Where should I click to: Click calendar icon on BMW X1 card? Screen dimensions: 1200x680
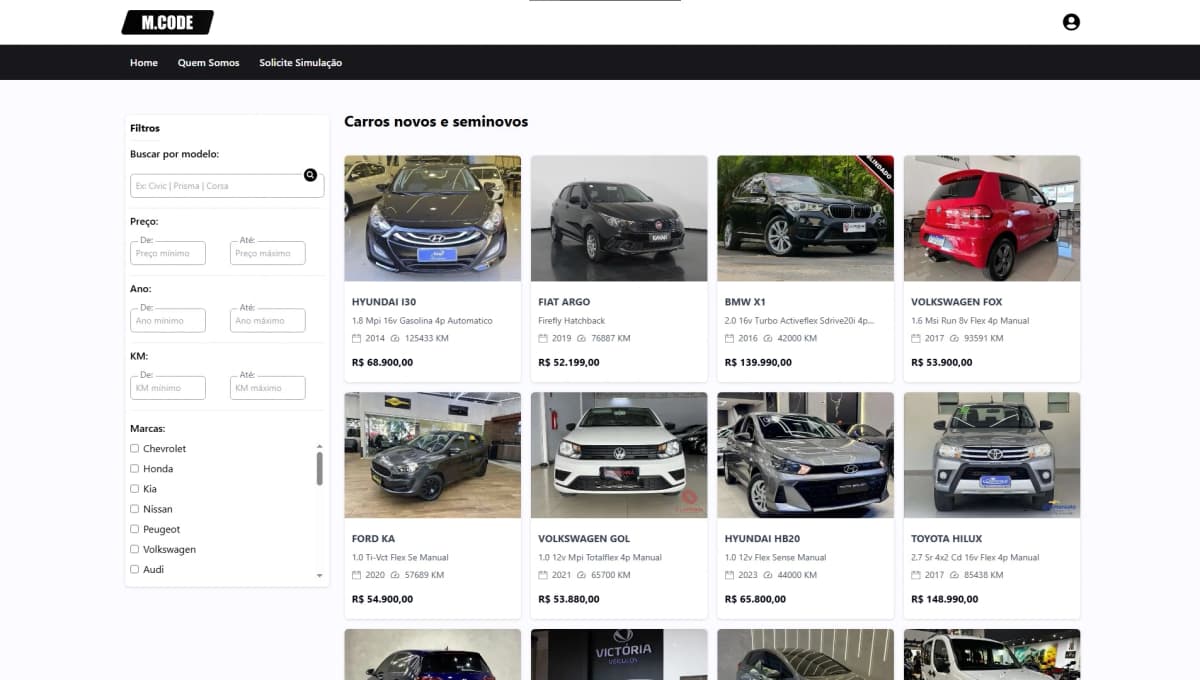(x=729, y=338)
